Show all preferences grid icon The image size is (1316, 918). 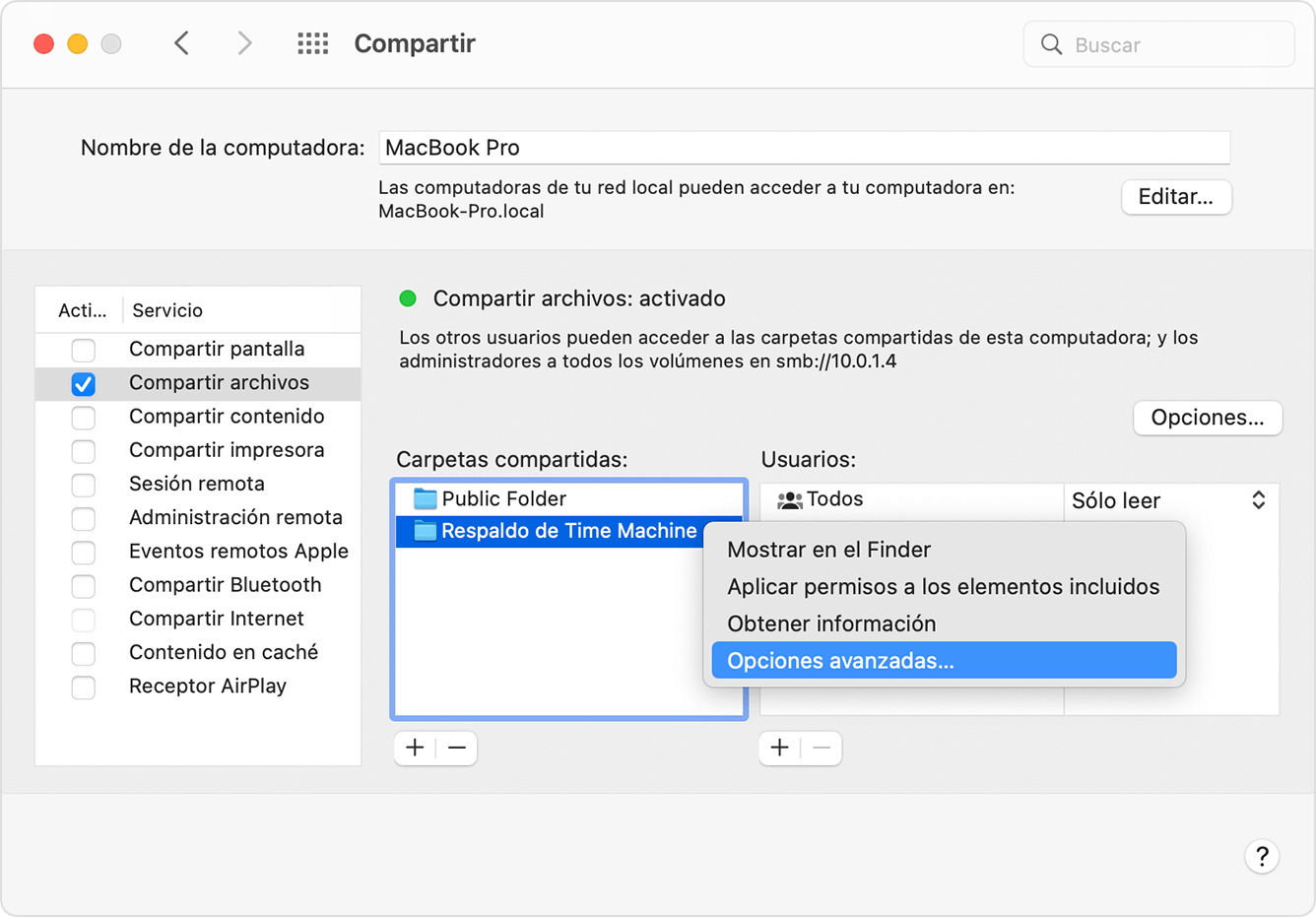coord(313,43)
